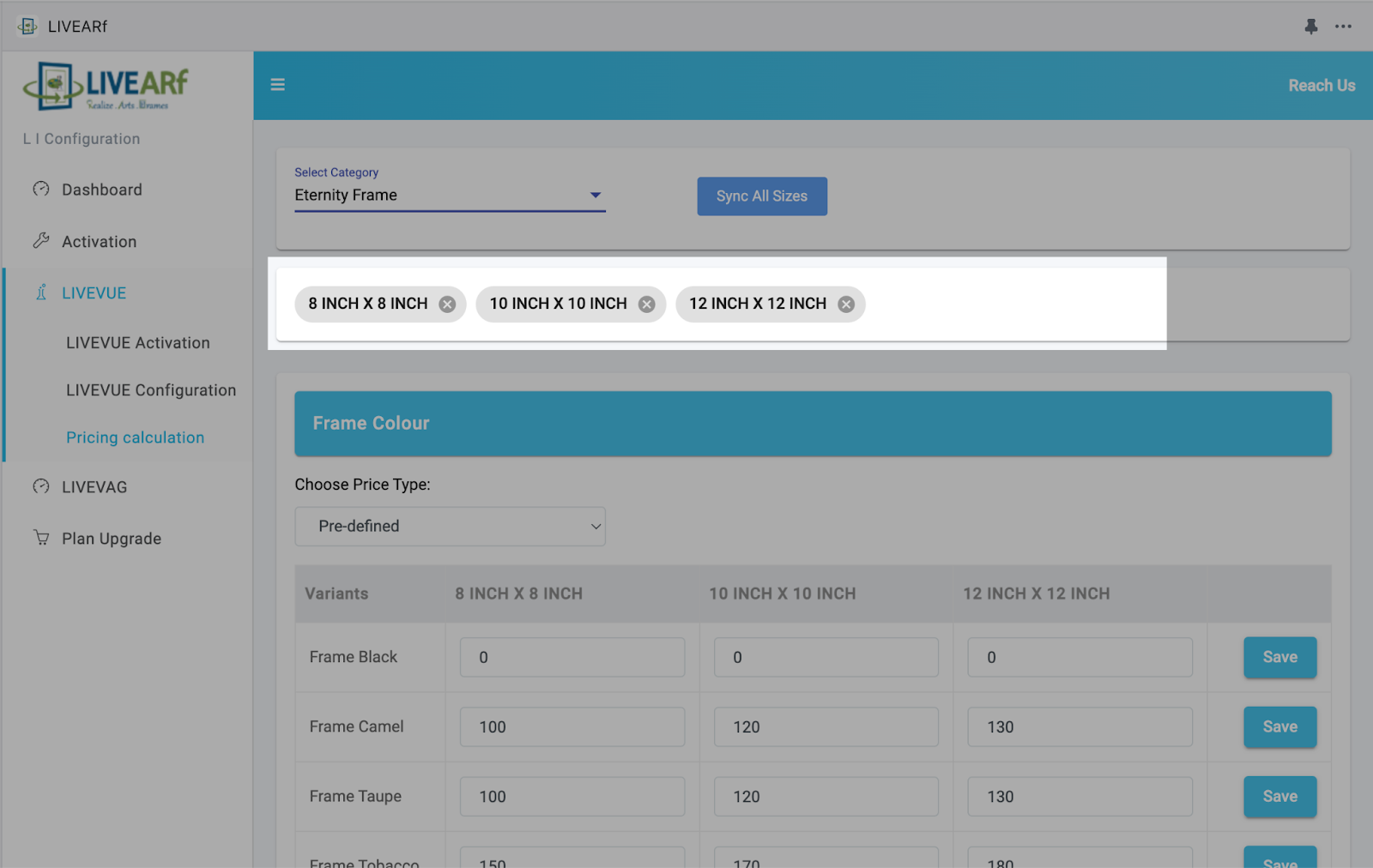This screenshot has height=868, width=1373.
Task: Remove the 8 INCH X 8 INCH size chip
Action: tap(447, 304)
